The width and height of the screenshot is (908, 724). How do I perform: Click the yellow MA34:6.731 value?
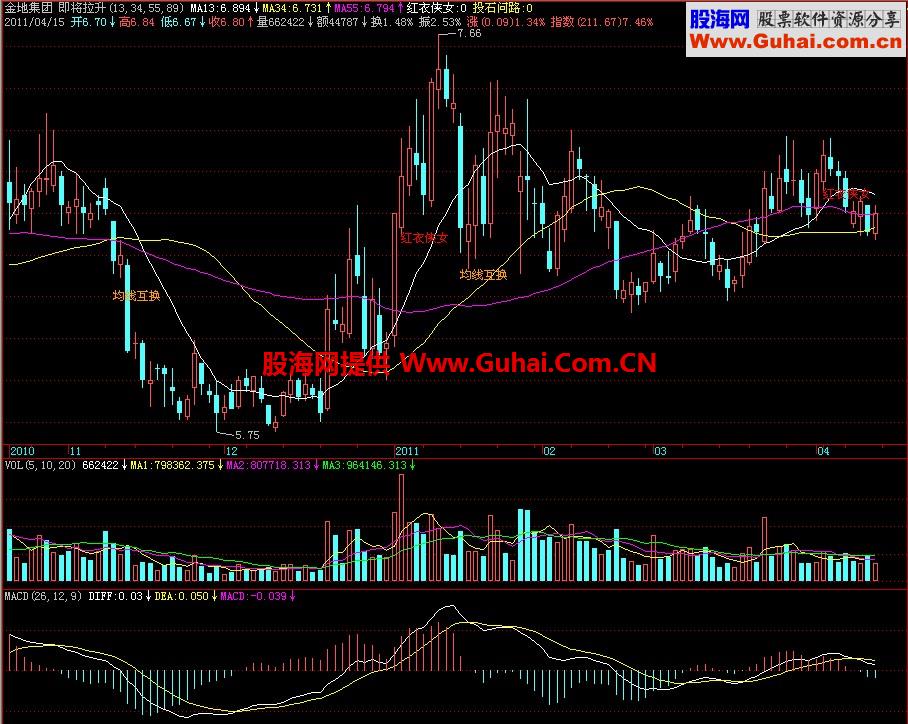point(291,8)
